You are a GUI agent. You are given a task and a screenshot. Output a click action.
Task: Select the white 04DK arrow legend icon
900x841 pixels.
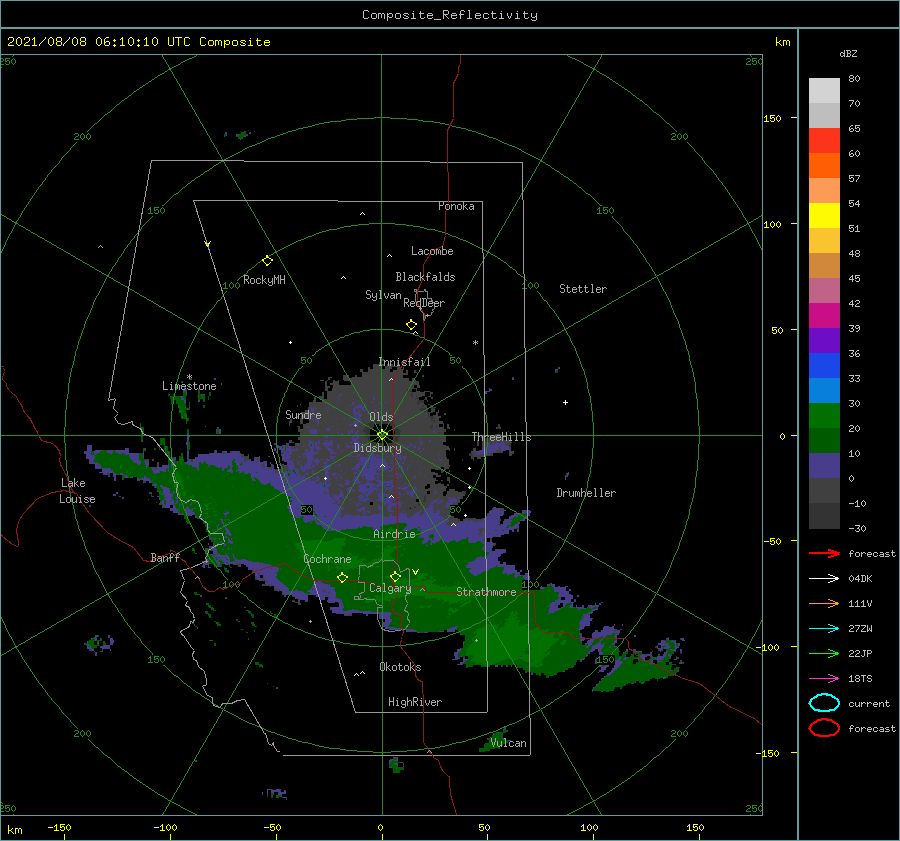point(824,579)
